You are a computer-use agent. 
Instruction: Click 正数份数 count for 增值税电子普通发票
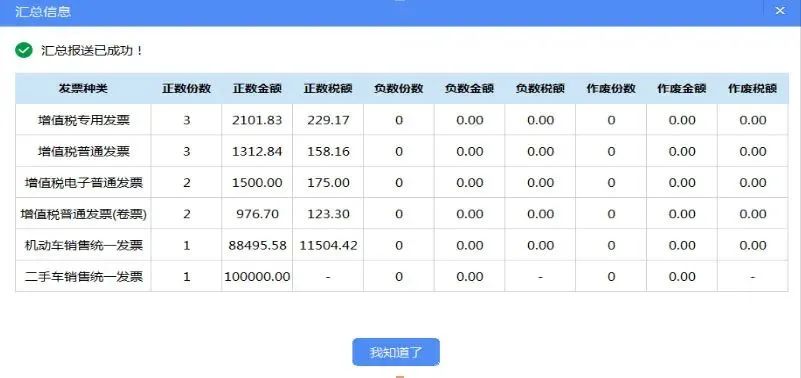pos(186,183)
